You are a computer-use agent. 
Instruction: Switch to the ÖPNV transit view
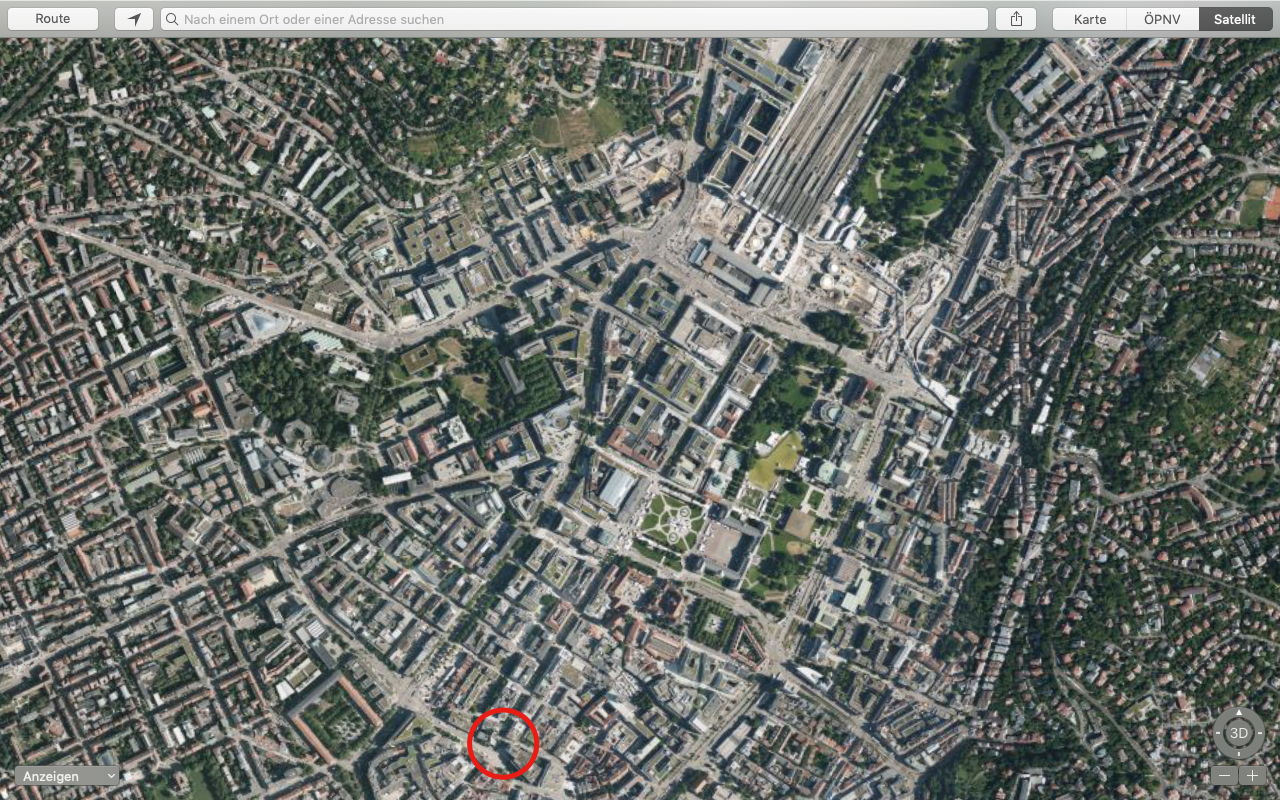(x=1163, y=19)
